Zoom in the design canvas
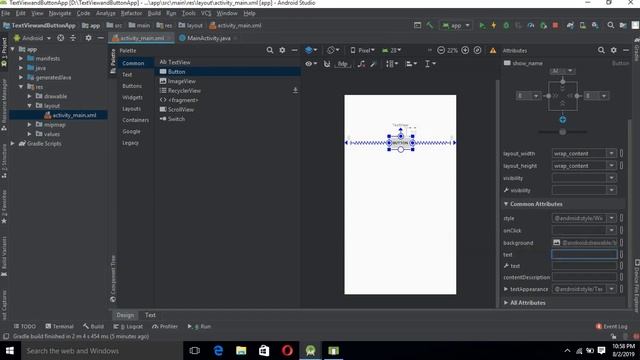The height and width of the screenshot is (360, 640). tap(465, 50)
